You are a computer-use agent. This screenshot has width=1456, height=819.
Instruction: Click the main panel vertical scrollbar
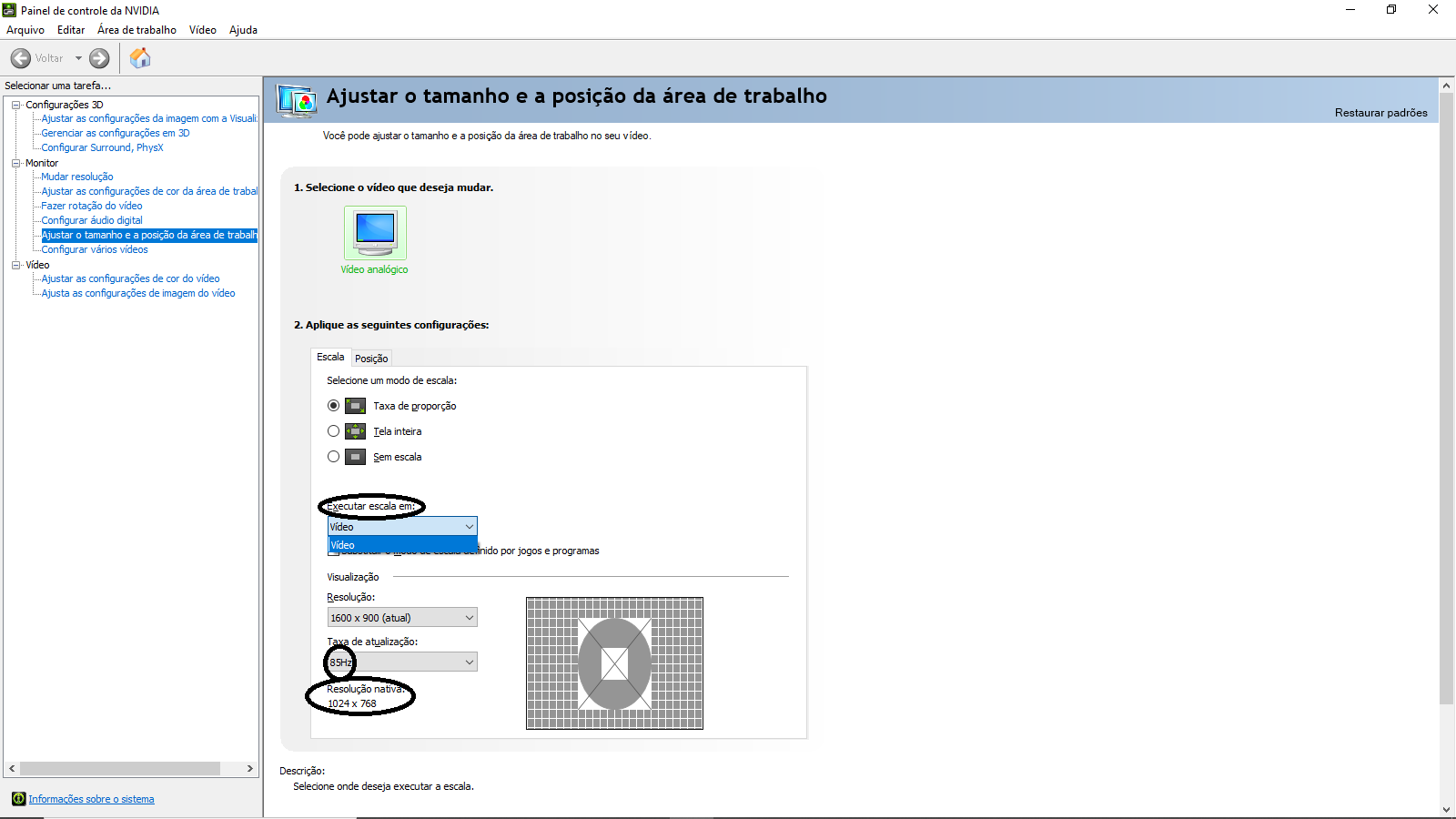click(x=1447, y=398)
